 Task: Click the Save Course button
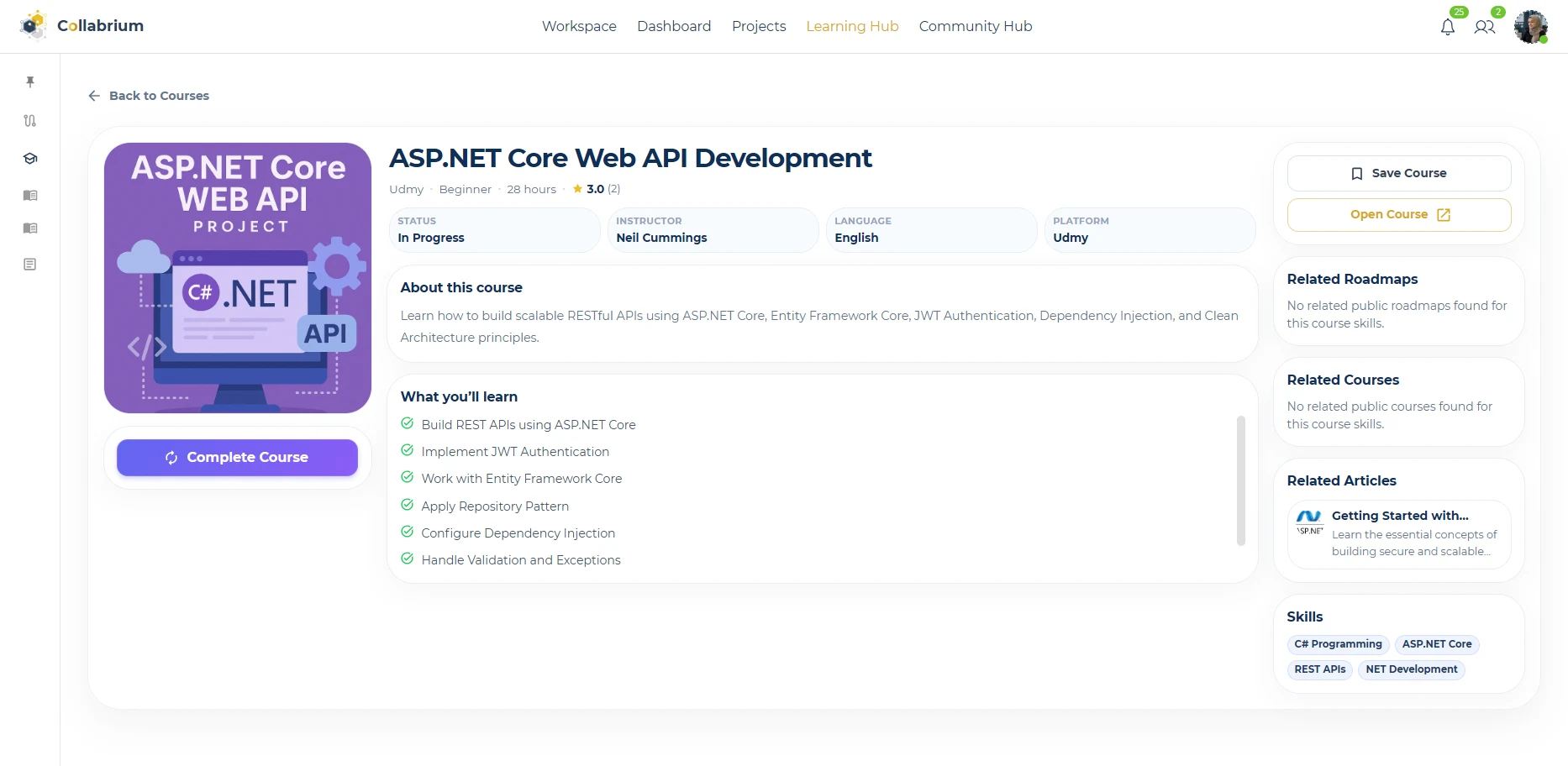pyautogui.click(x=1399, y=173)
